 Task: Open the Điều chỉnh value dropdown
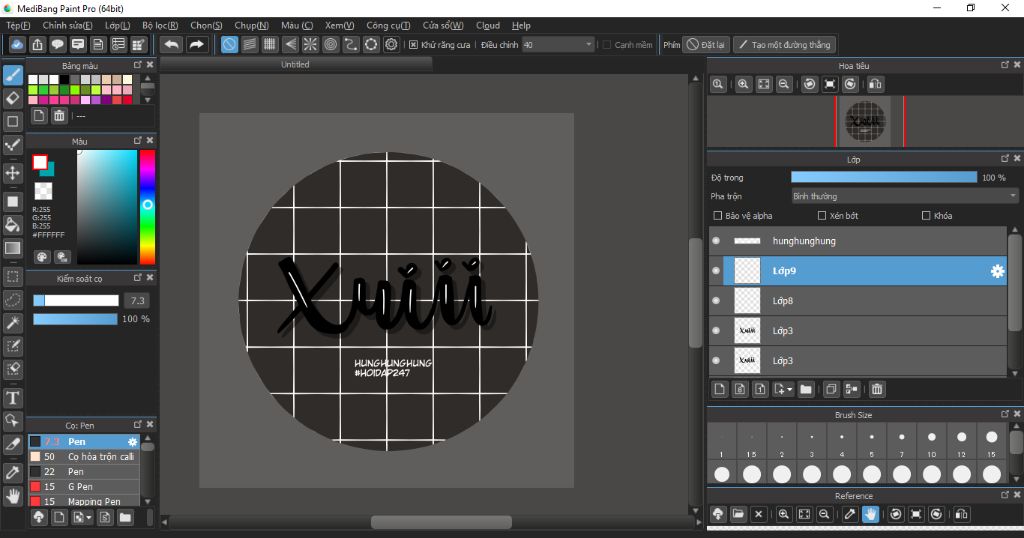(x=558, y=44)
